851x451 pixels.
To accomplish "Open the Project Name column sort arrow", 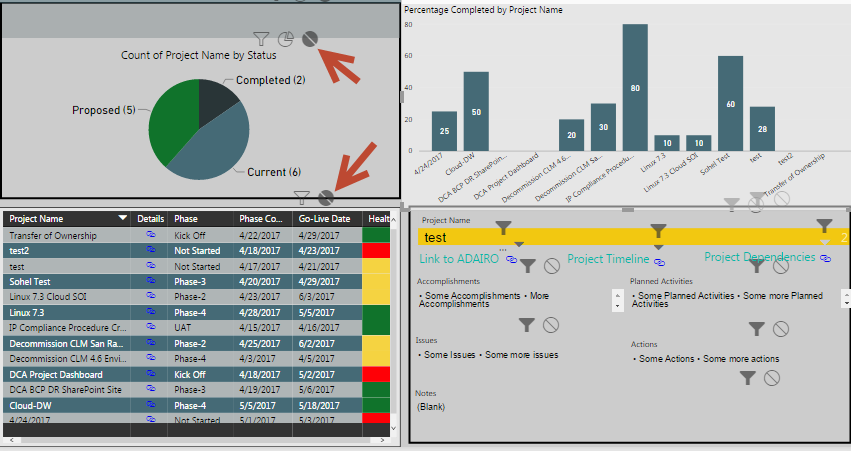I will (123, 218).
